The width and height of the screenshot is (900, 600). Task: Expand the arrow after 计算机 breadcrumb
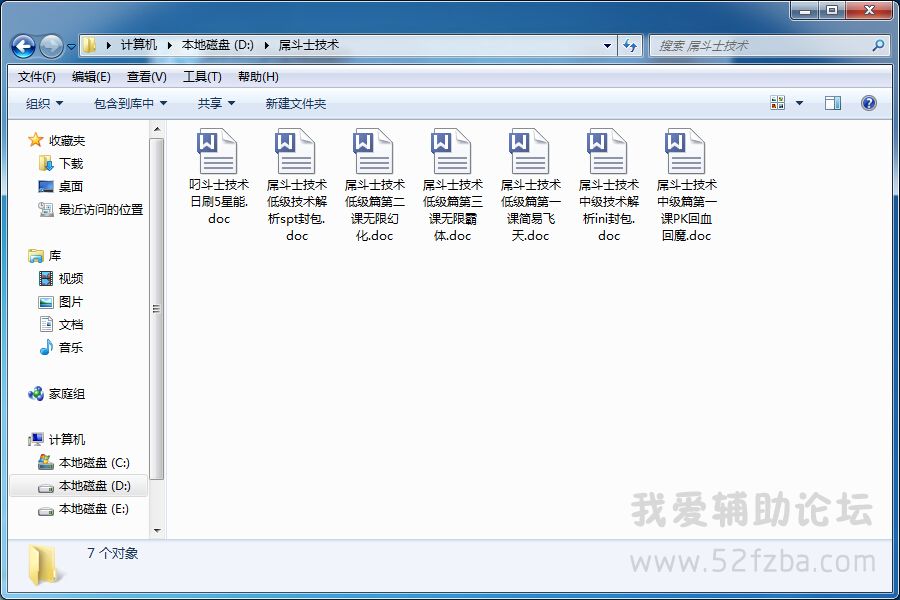tap(170, 46)
